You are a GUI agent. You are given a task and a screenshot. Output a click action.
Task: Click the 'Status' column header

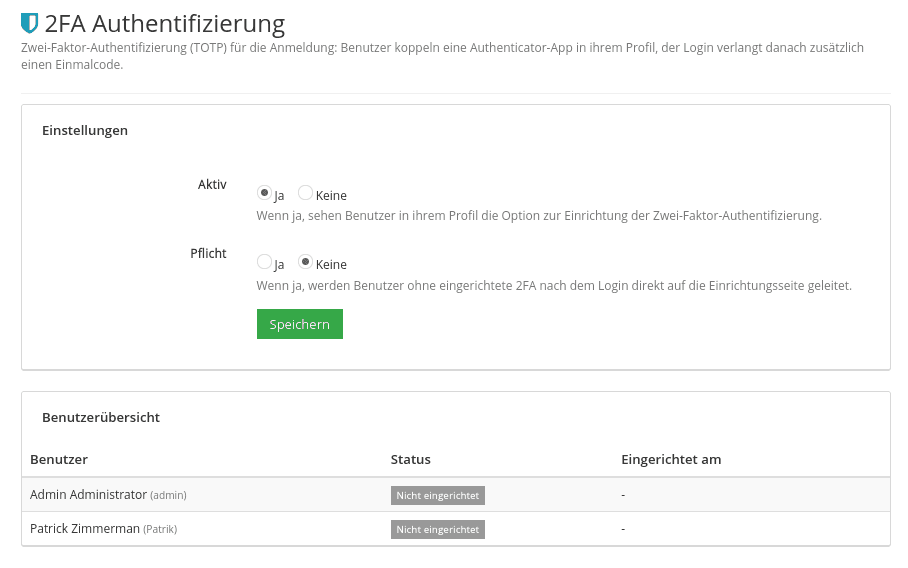411,460
